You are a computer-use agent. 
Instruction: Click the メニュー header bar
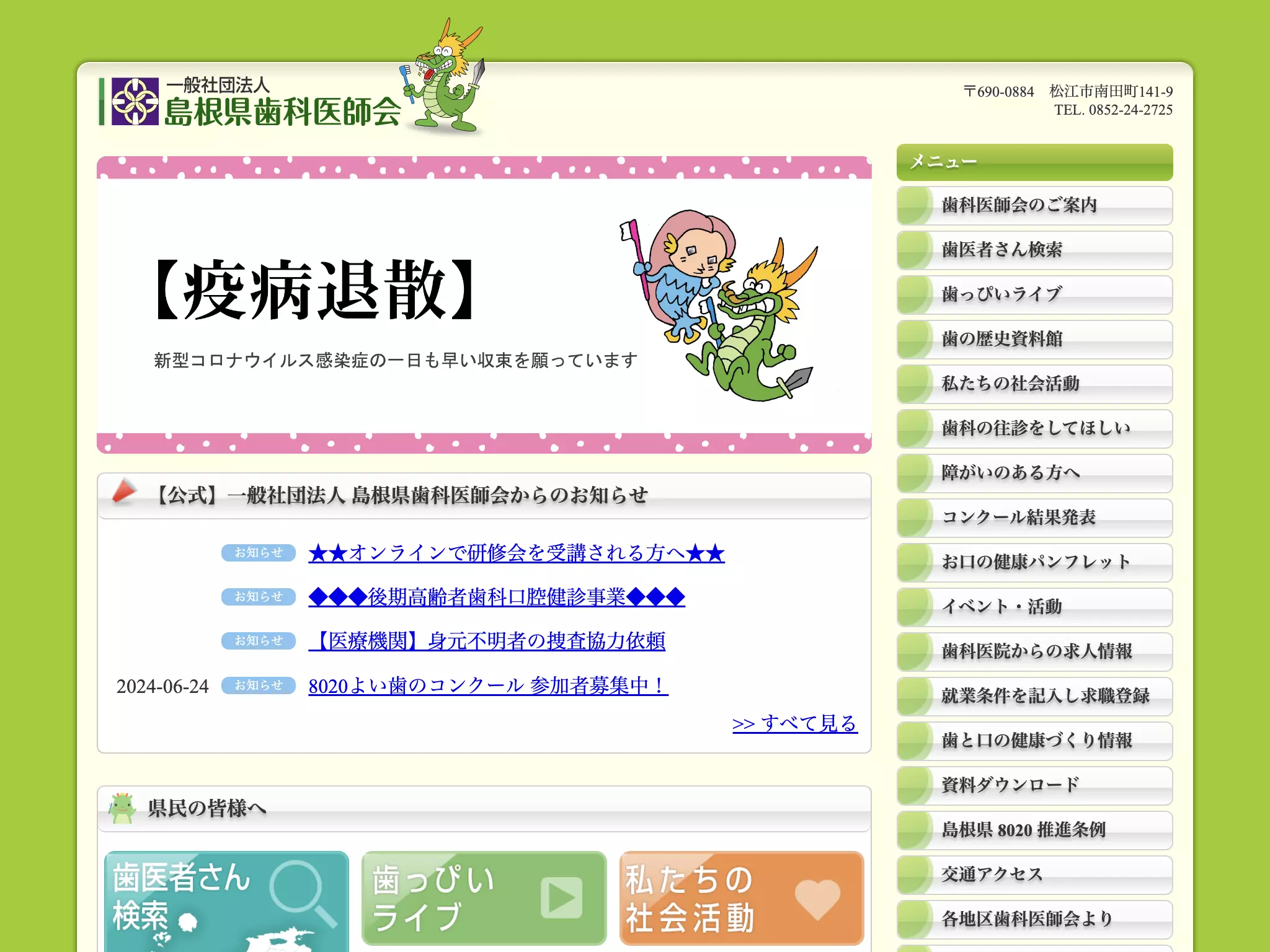(x=1034, y=162)
